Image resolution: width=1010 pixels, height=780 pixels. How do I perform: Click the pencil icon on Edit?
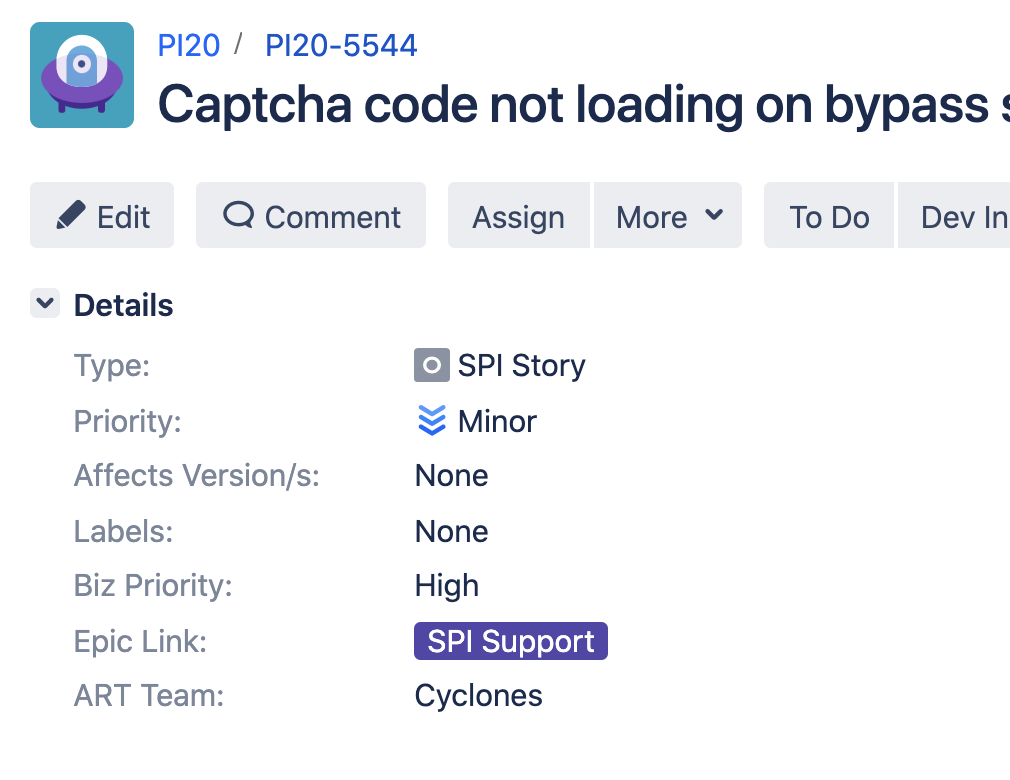coord(70,214)
